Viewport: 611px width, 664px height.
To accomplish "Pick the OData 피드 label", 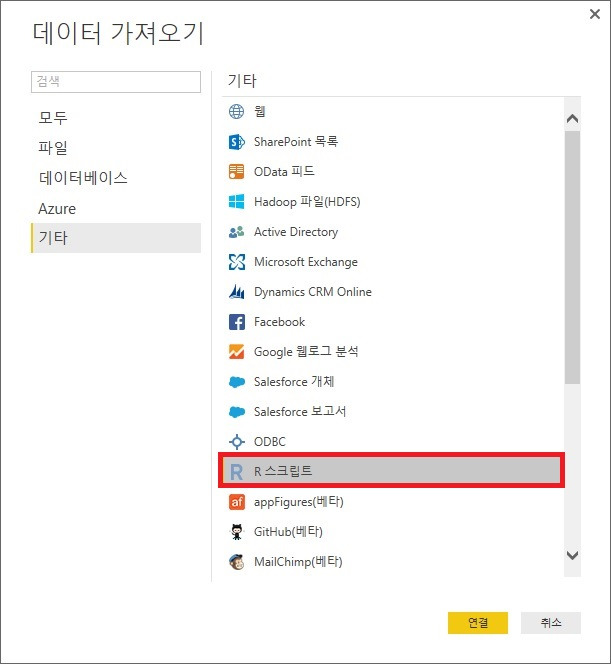I will coord(284,172).
